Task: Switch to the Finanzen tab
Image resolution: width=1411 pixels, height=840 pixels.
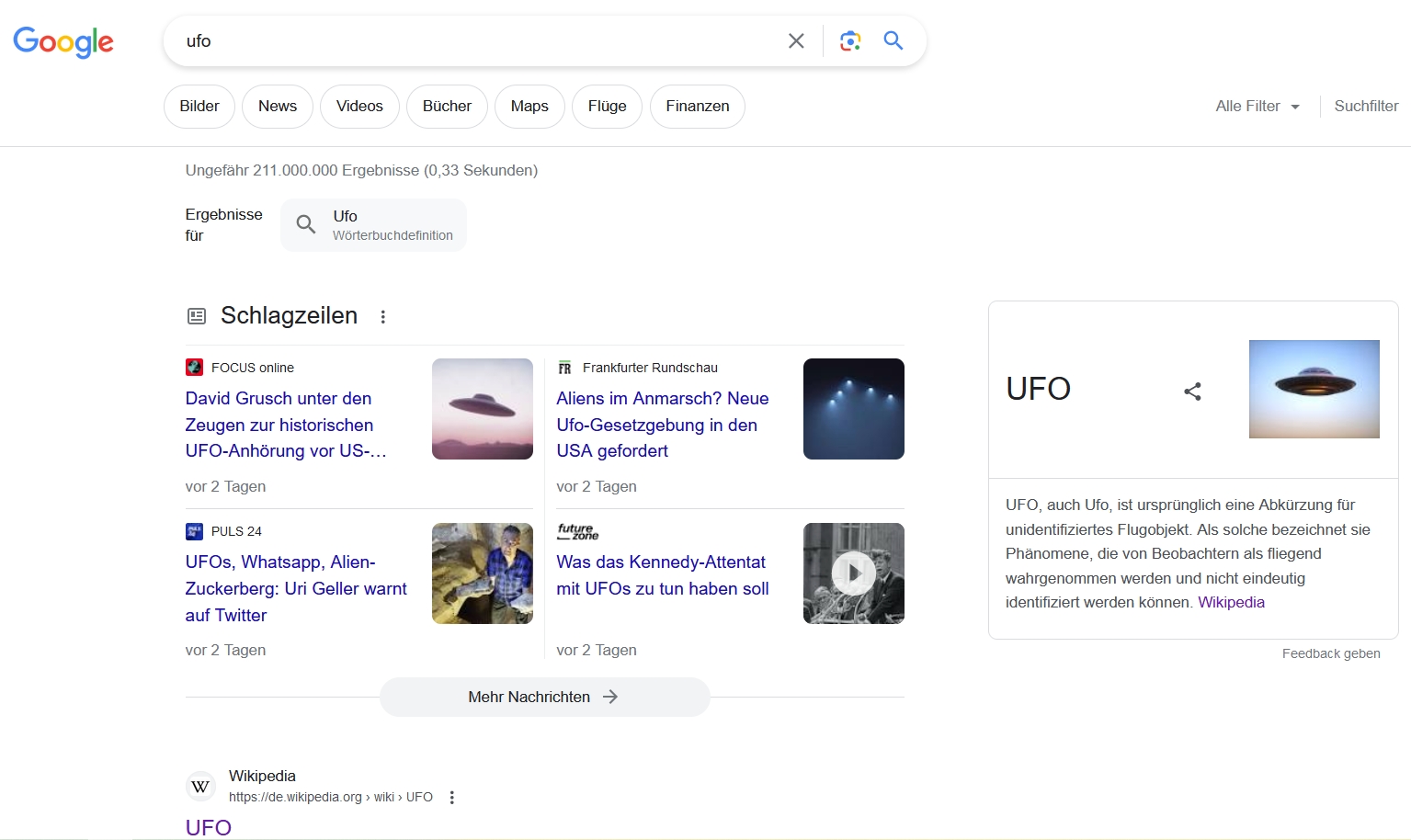Action: click(698, 106)
